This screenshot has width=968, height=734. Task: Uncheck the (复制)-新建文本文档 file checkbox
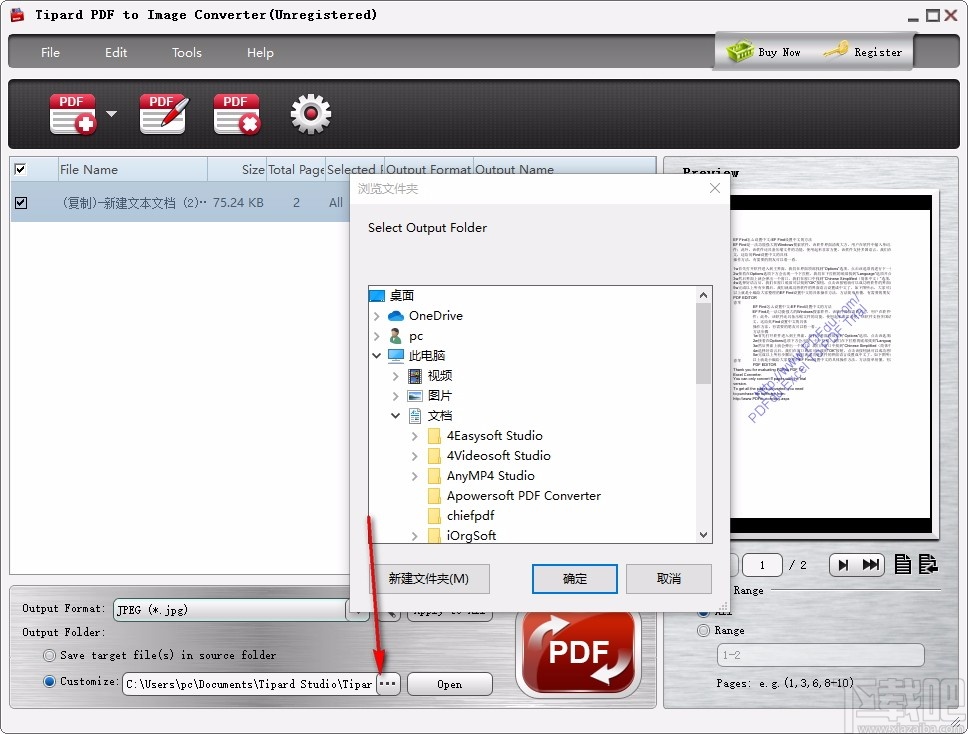[x=20, y=202]
